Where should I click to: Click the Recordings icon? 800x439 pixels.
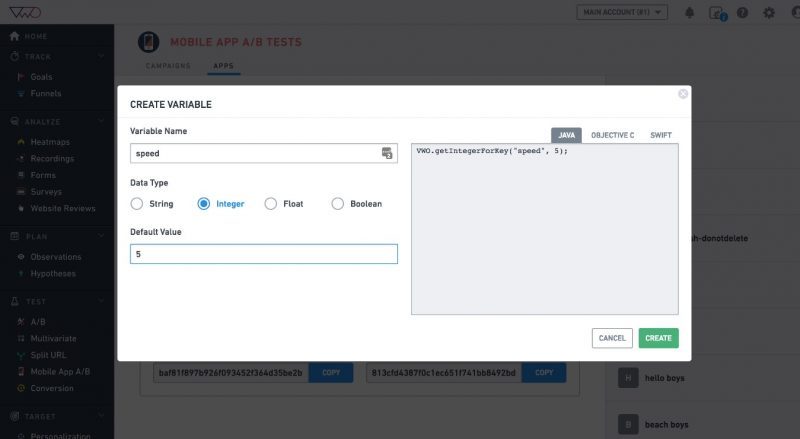[21, 159]
